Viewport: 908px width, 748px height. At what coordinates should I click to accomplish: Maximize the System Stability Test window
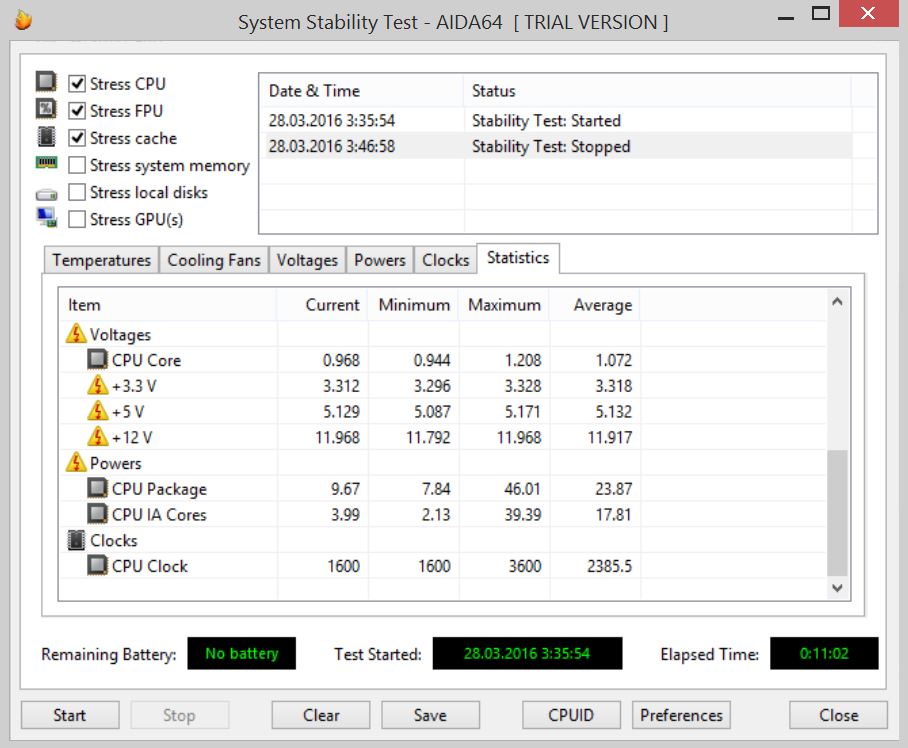(x=821, y=14)
